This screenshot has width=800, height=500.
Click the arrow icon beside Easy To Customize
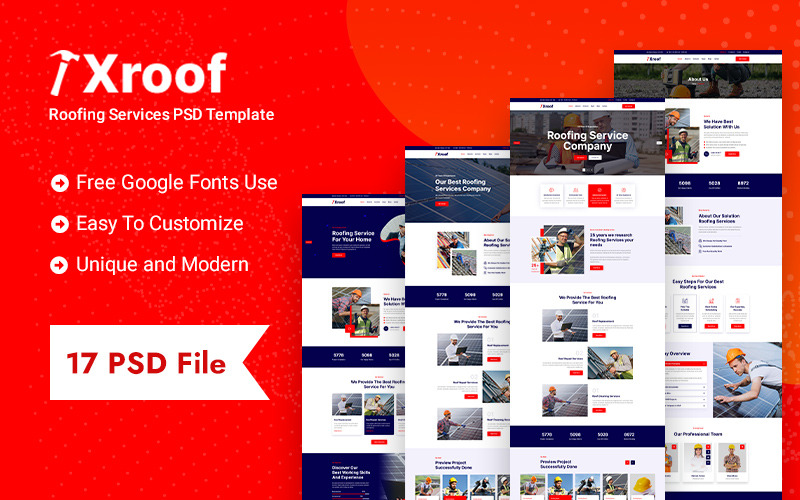pyautogui.click(x=60, y=224)
